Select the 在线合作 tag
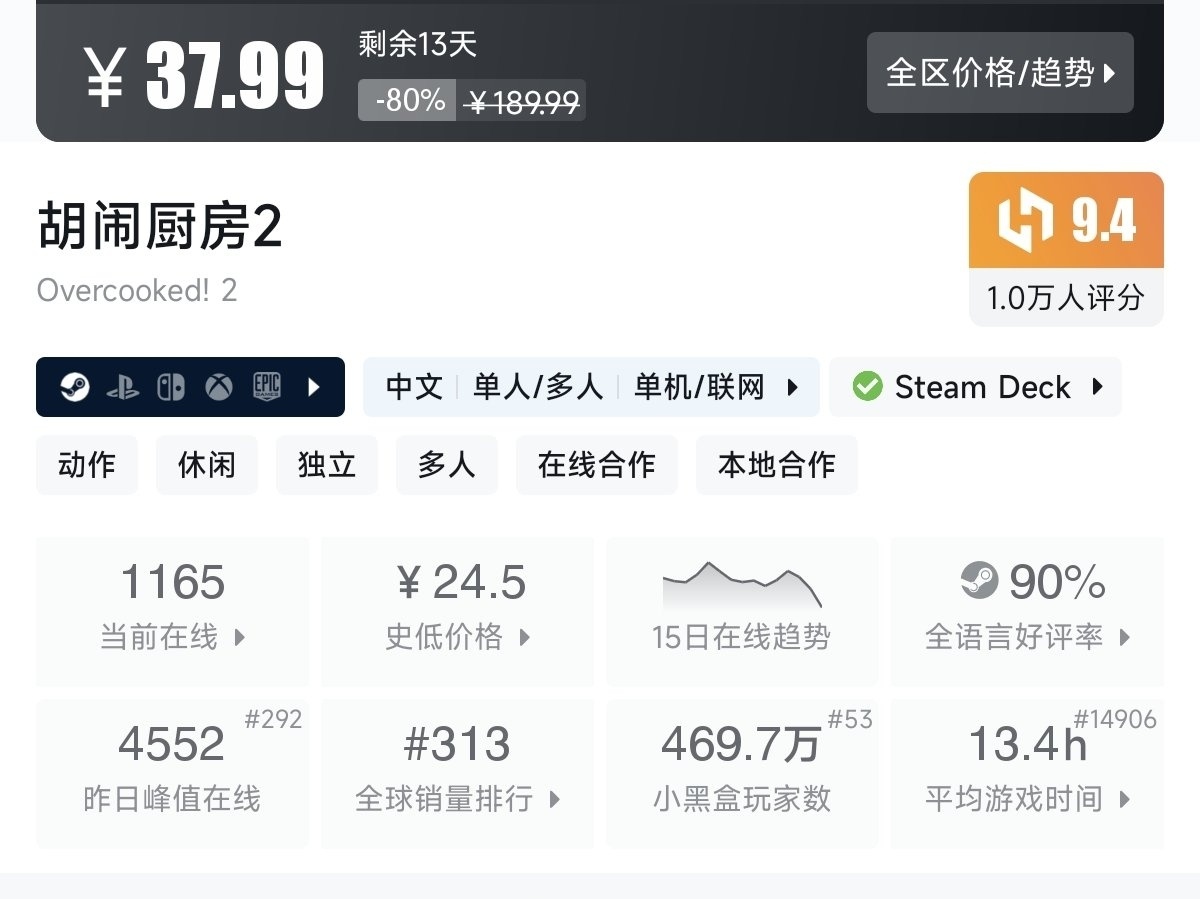1200x899 pixels. [596, 465]
